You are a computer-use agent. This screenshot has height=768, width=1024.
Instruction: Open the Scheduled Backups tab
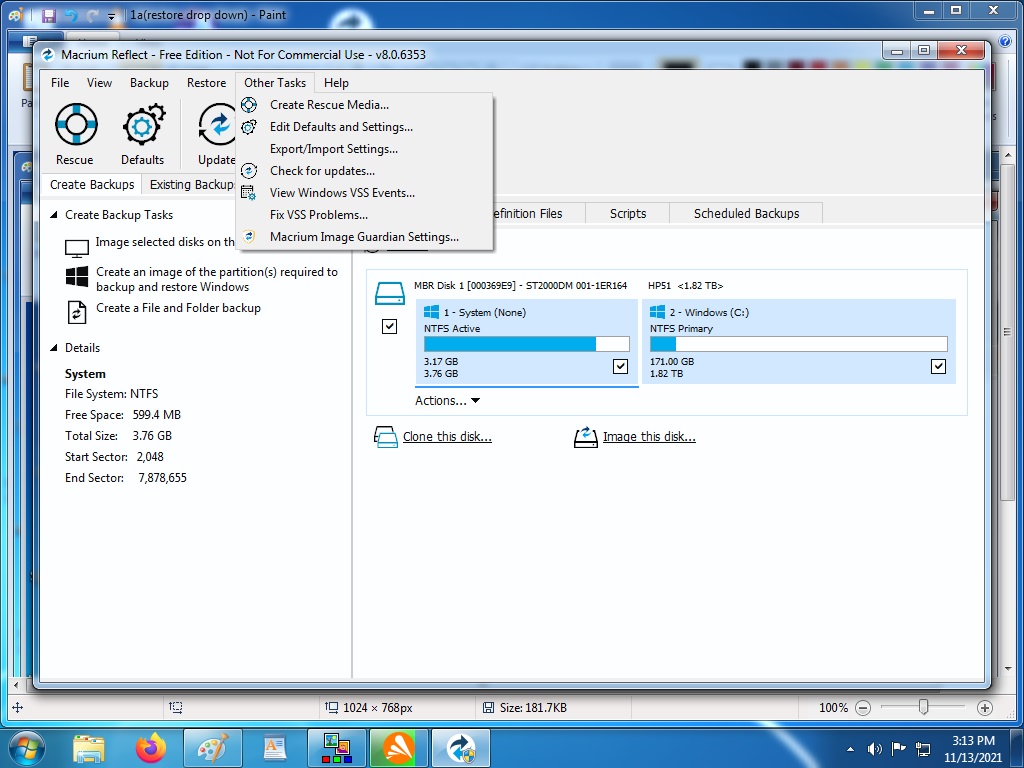point(746,214)
